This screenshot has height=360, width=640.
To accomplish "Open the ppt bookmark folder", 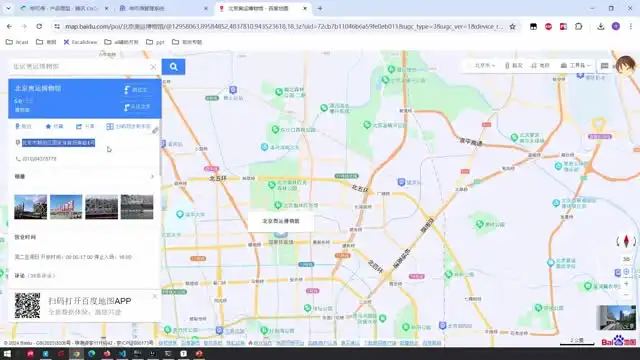I will [x=155, y=42].
